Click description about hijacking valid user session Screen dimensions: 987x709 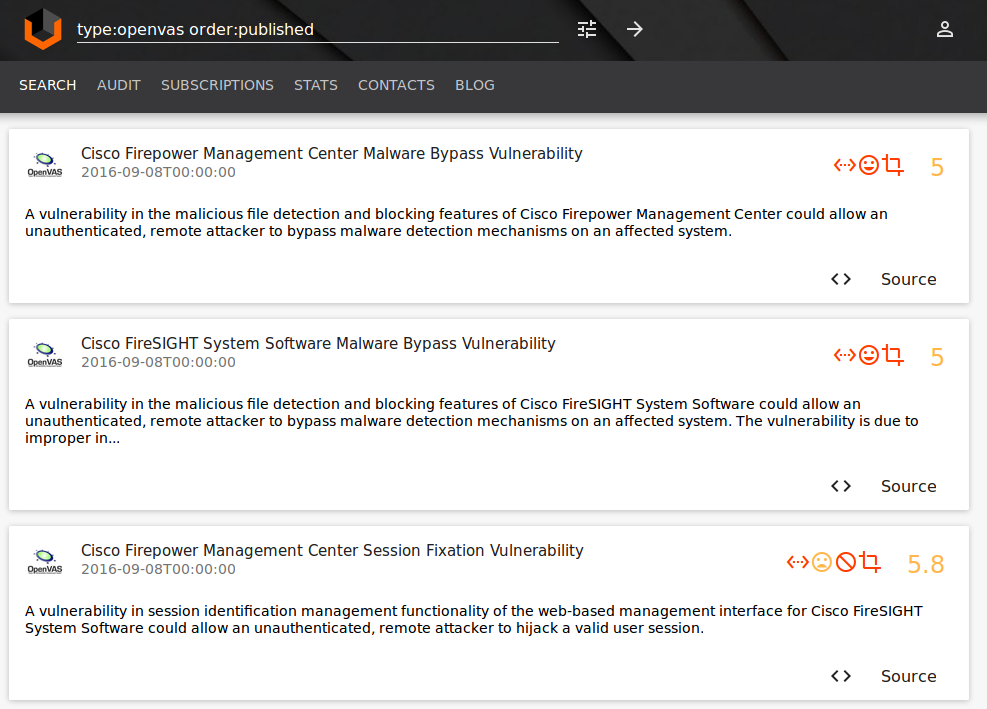(x=474, y=620)
